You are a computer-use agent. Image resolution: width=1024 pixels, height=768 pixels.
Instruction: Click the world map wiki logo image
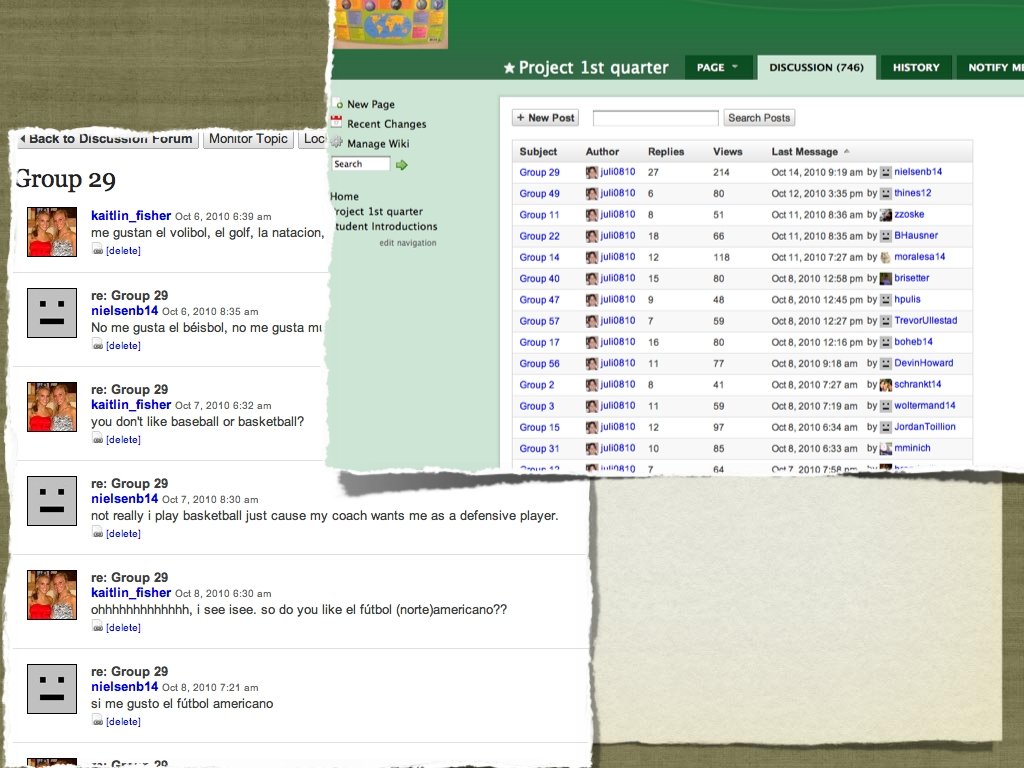(391, 24)
